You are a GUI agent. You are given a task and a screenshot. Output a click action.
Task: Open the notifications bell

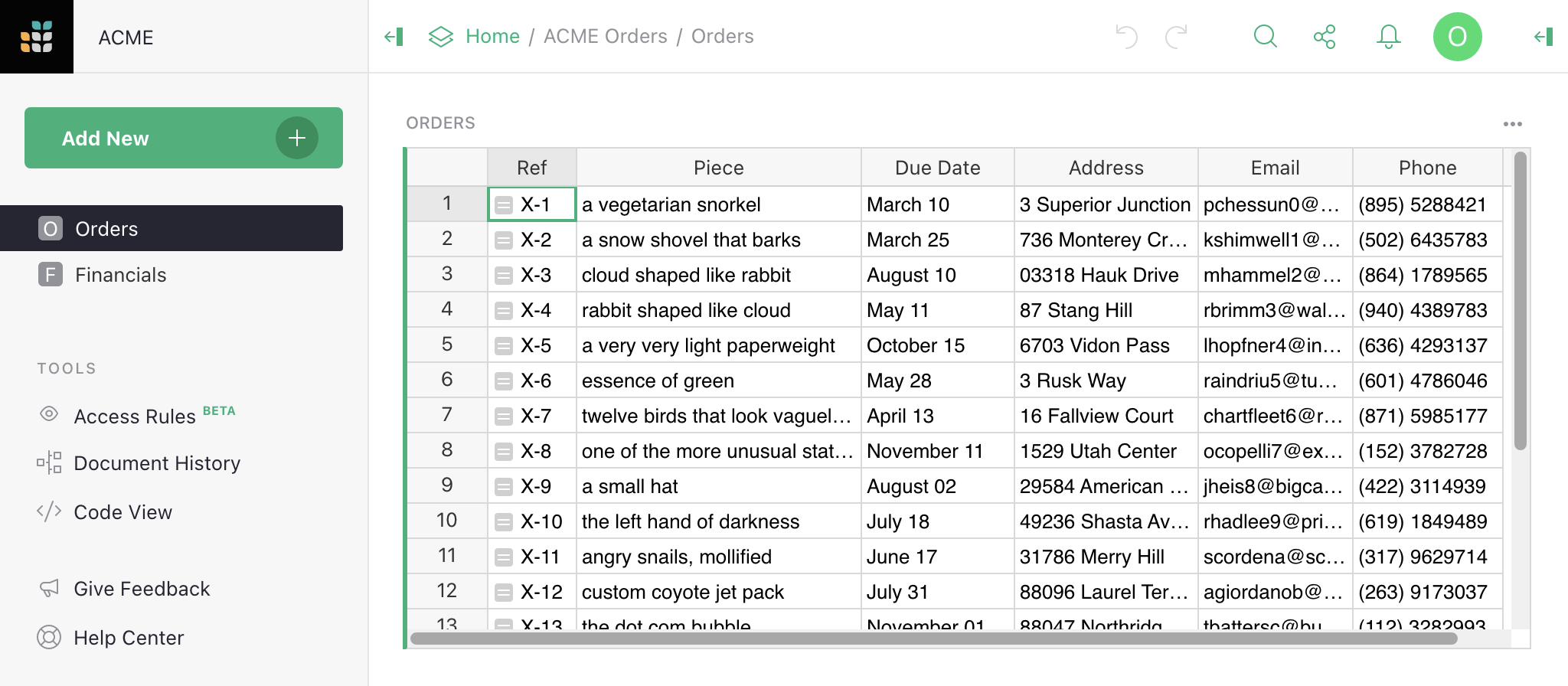[1388, 37]
